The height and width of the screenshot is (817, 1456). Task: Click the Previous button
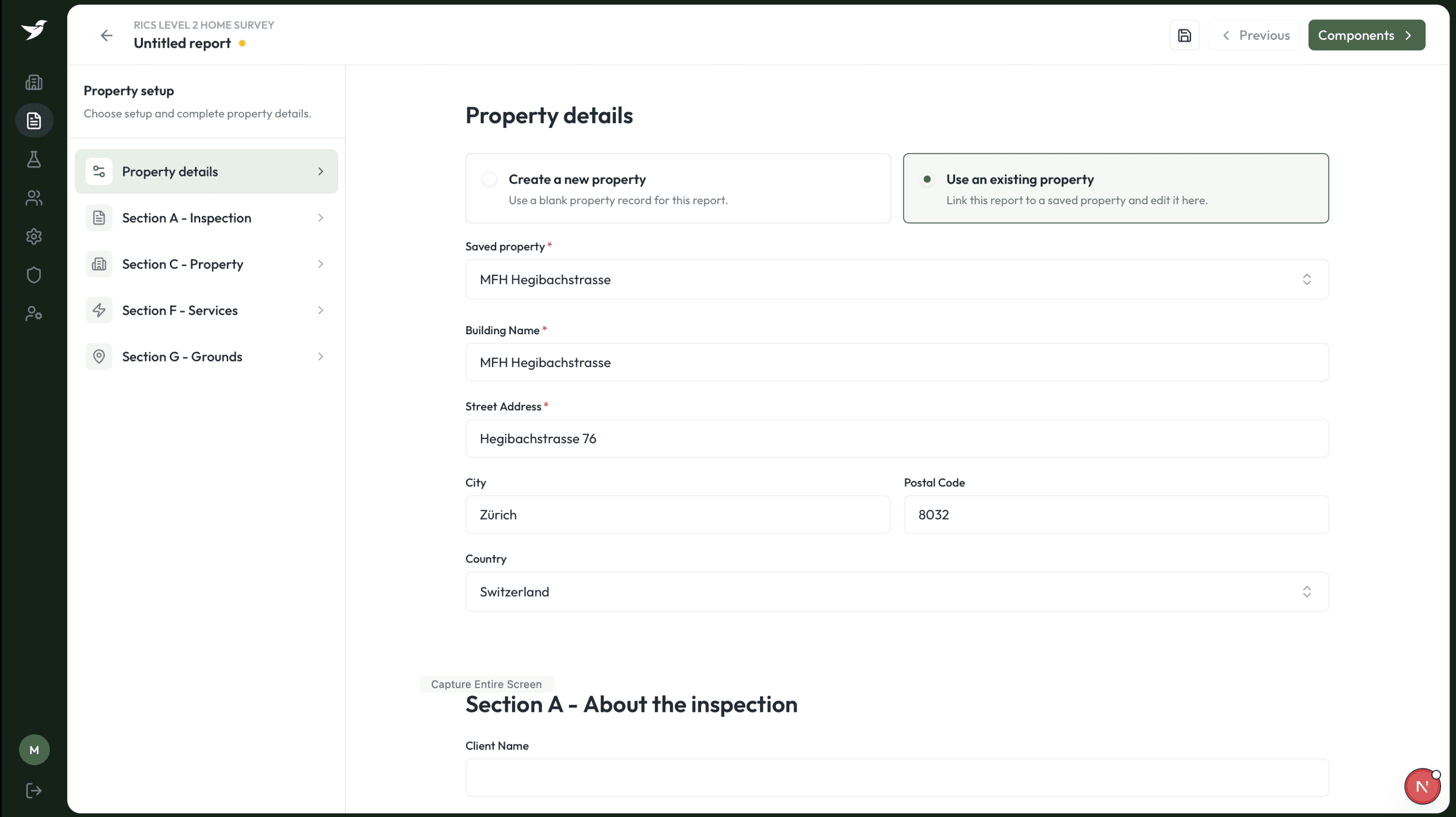1254,35
